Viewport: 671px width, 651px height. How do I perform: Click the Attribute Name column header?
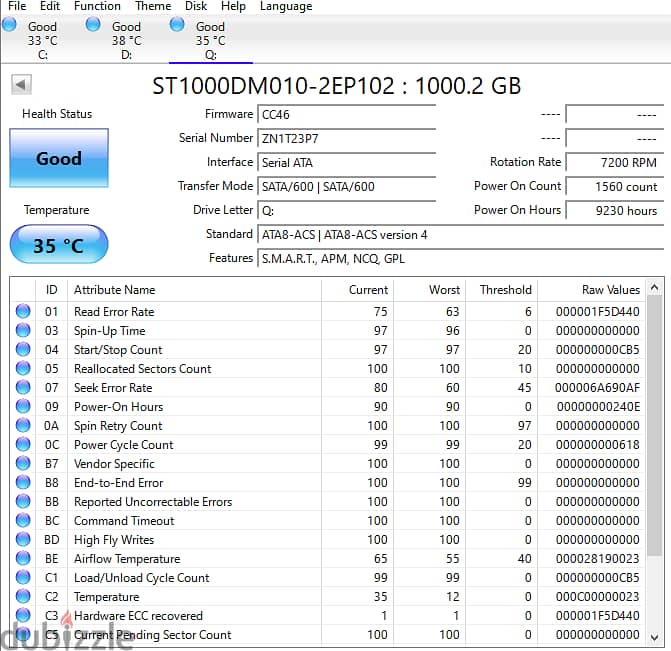coord(194,290)
